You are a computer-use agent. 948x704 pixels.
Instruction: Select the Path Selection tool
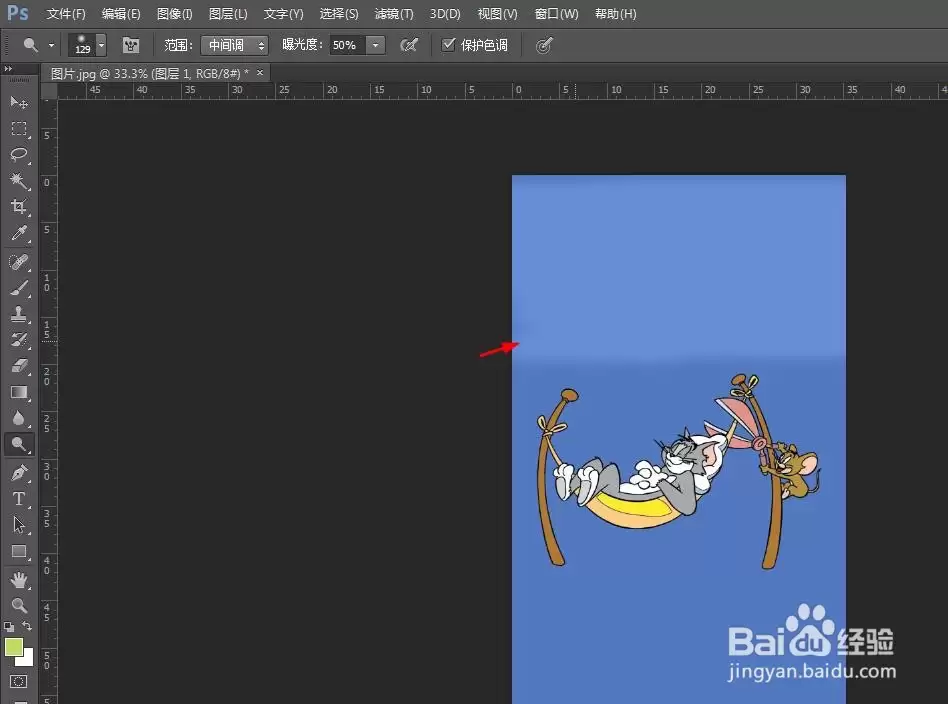19,524
